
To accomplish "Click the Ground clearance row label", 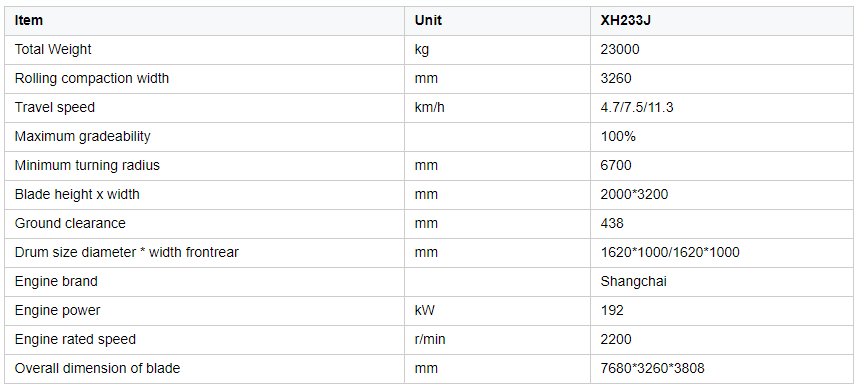I will (x=70, y=223).
